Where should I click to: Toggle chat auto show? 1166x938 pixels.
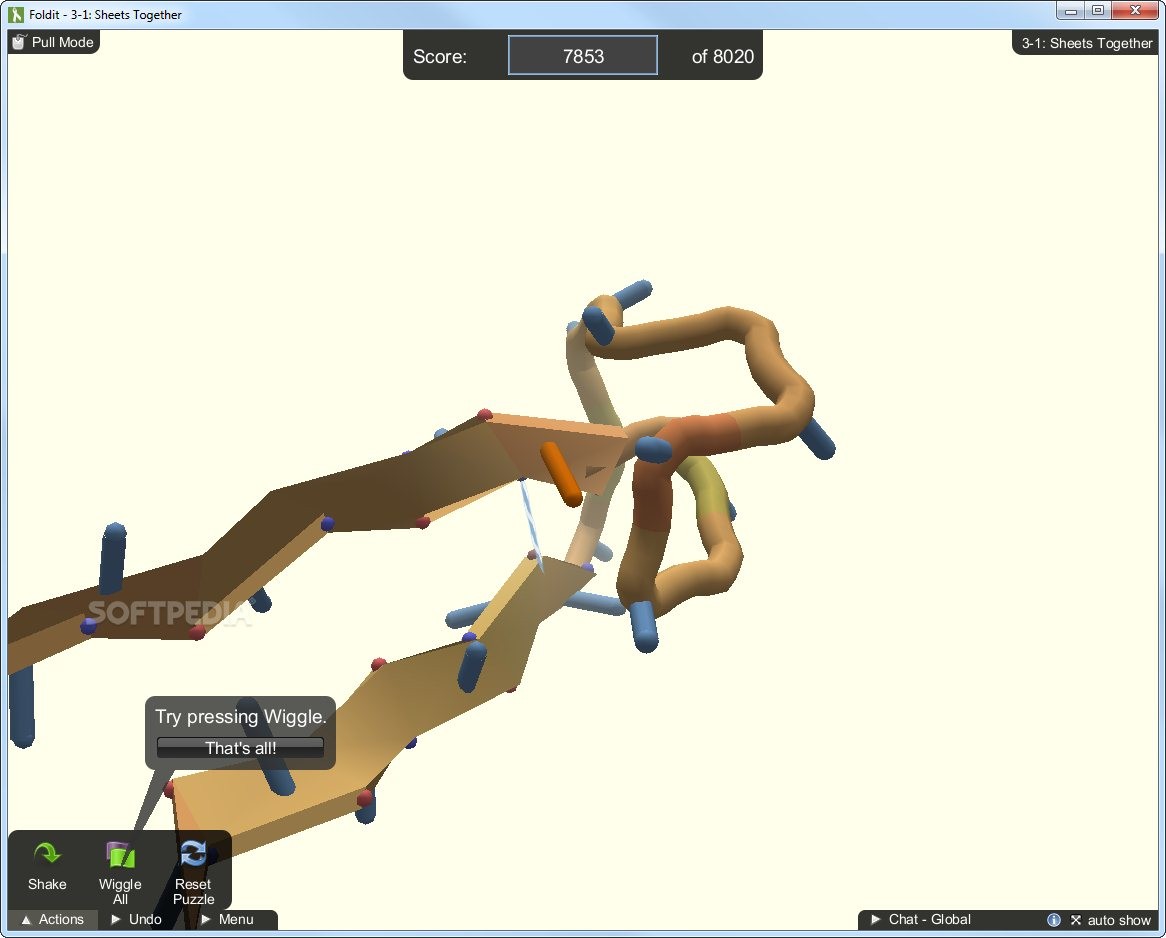[1111, 920]
